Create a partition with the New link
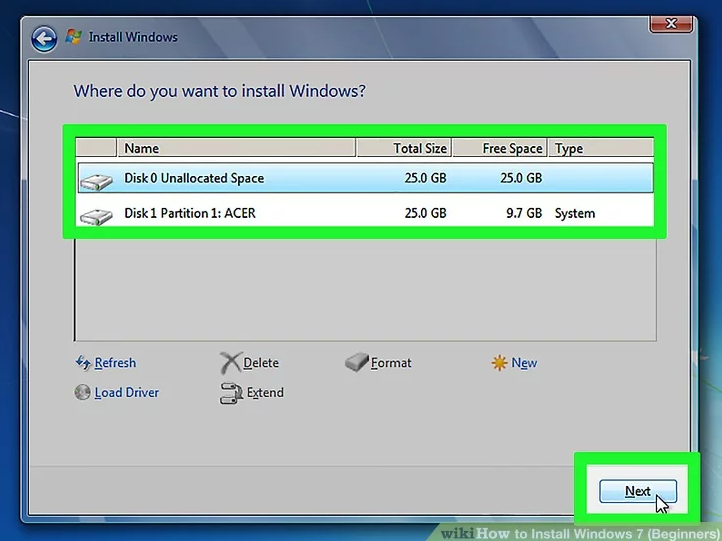 524,363
